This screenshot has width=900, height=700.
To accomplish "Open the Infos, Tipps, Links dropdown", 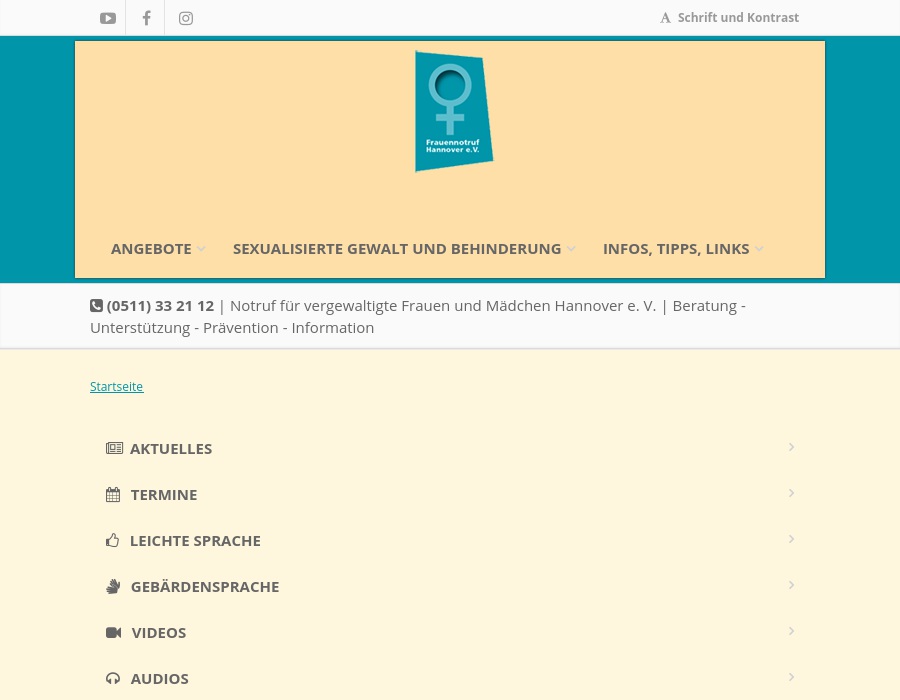I will click(682, 249).
